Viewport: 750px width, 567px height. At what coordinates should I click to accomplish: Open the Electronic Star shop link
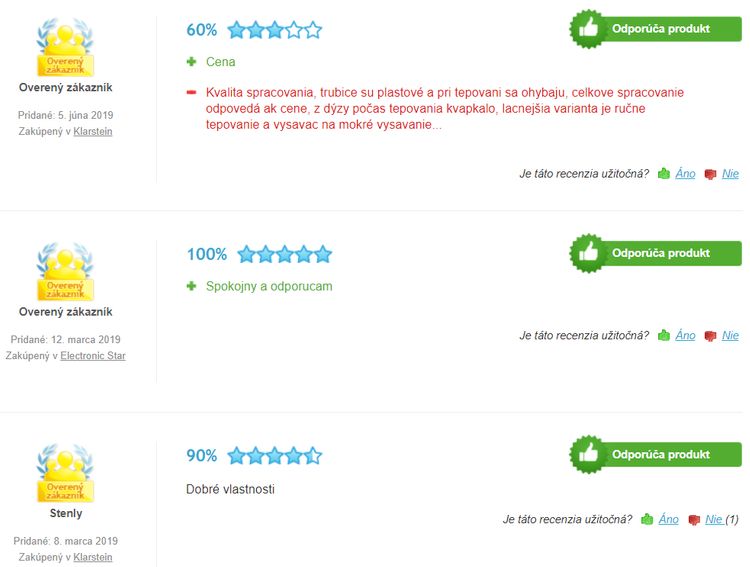click(93, 356)
